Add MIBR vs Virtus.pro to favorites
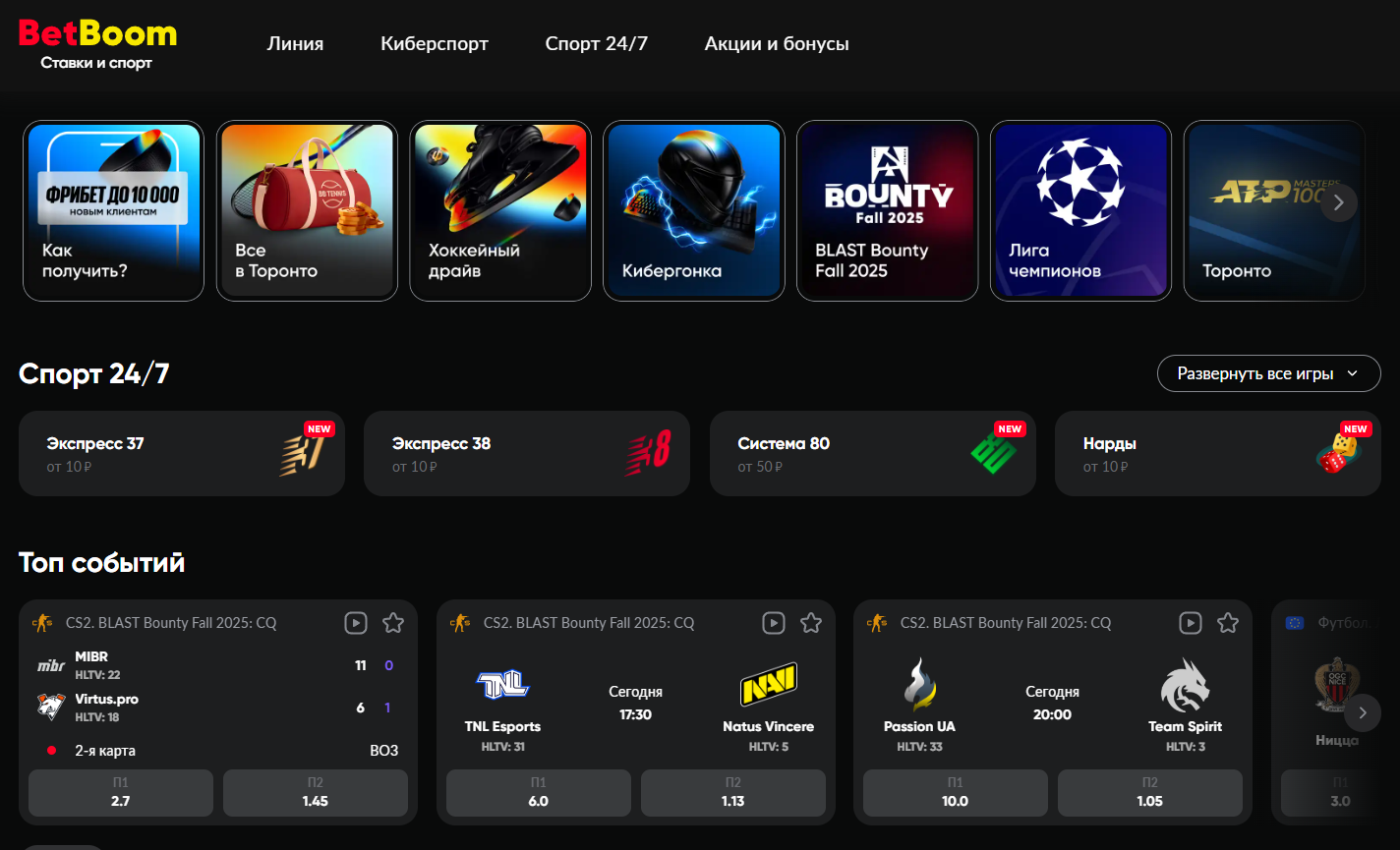The width and height of the screenshot is (1400, 850). click(x=393, y=623)
